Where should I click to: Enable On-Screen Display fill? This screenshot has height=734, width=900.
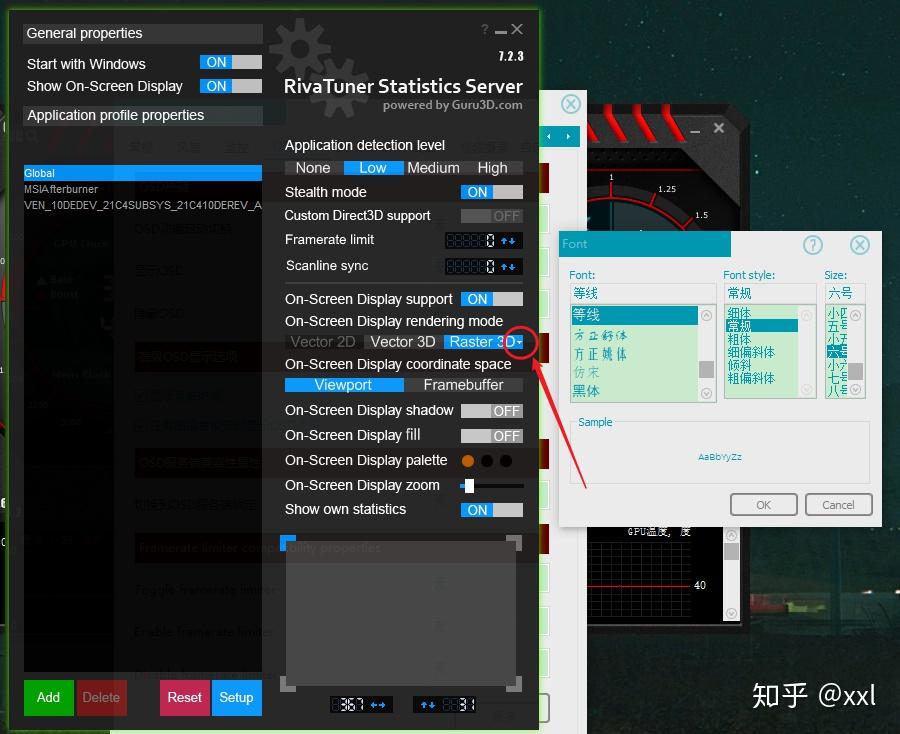pos(492,436)
